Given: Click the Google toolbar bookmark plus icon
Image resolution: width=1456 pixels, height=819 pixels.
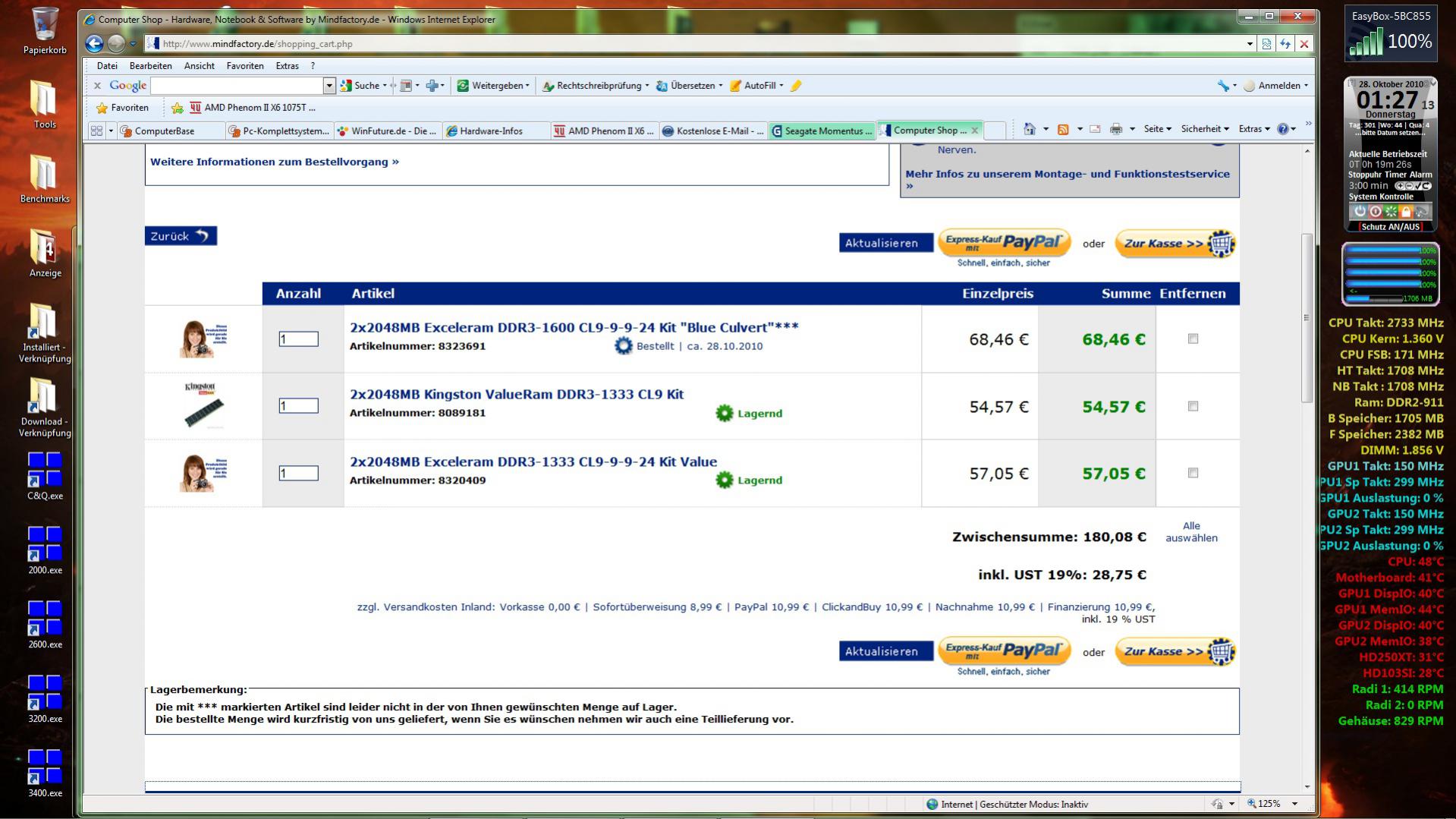Looking at the screenshot, I should (432, 86).
